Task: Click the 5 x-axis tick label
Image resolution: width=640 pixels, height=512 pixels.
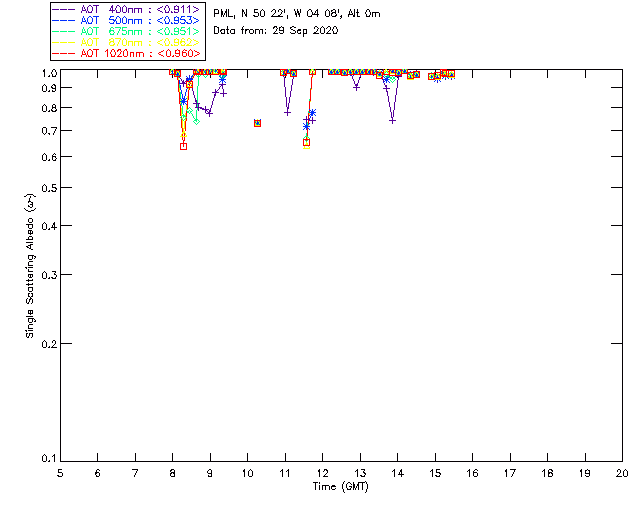Action: pyautogui.click(x=60, y=473)
